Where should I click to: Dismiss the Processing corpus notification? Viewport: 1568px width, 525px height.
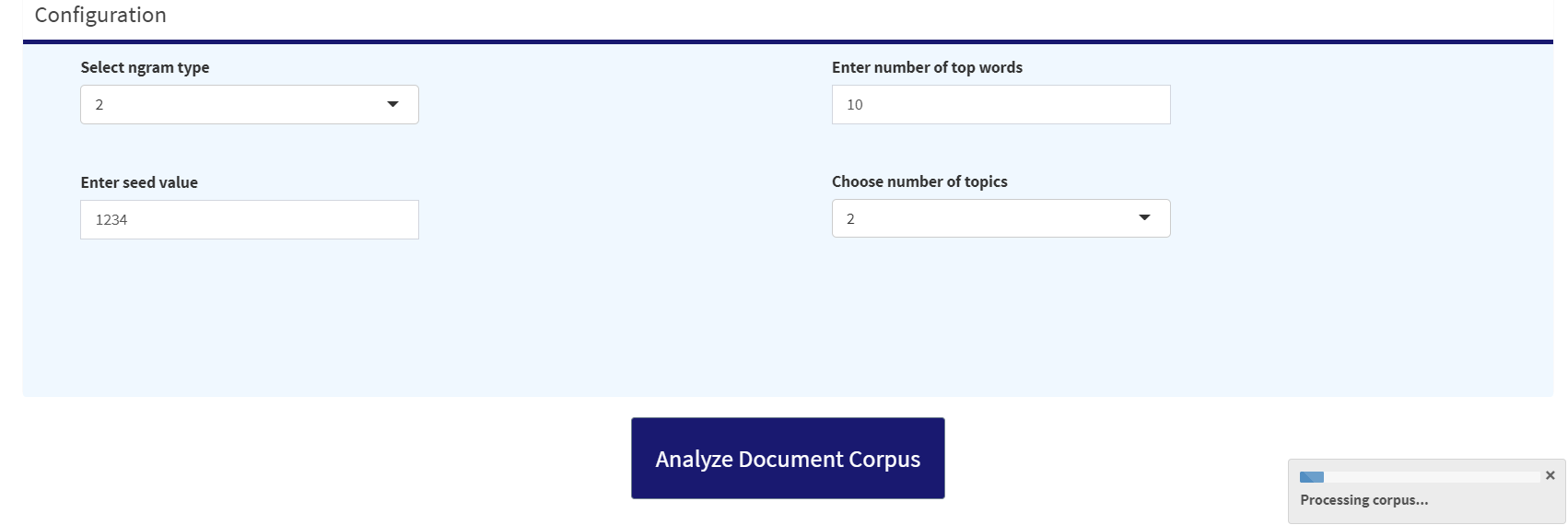(x=1550, y=475)
